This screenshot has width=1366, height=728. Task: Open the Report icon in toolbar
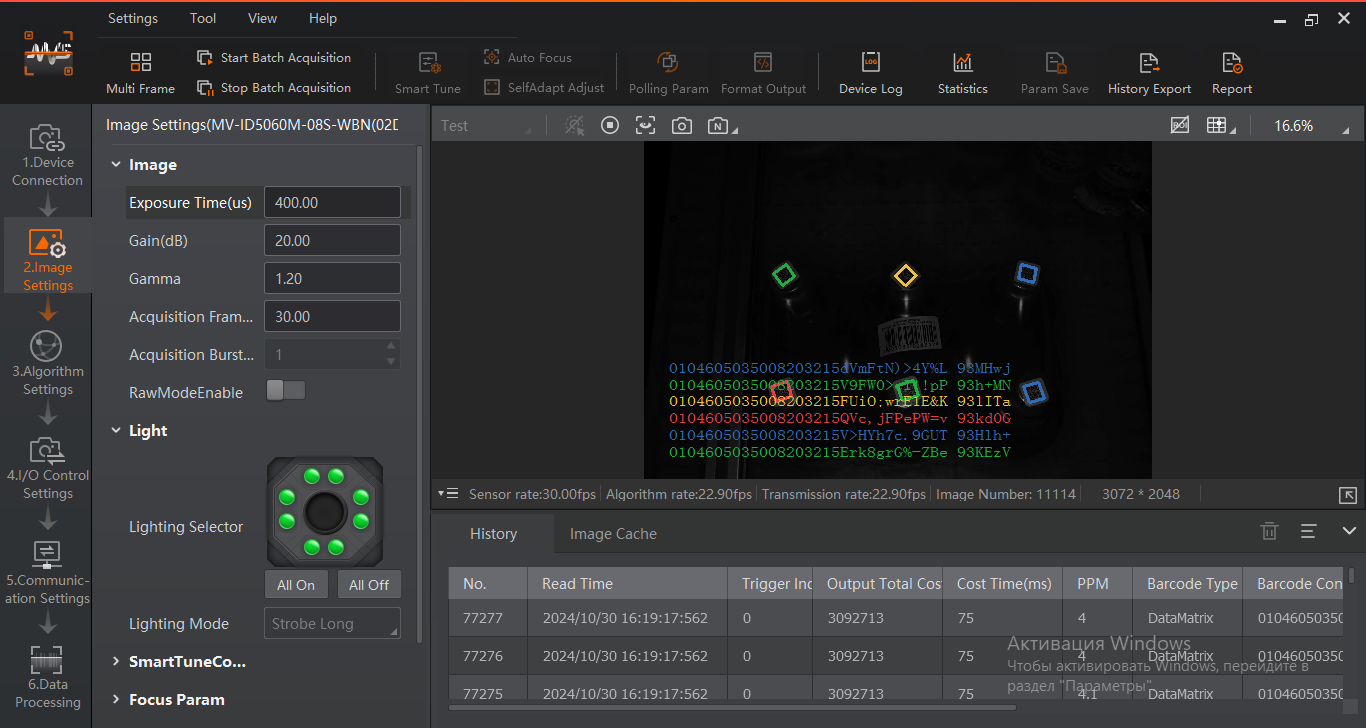point(1232,74)
